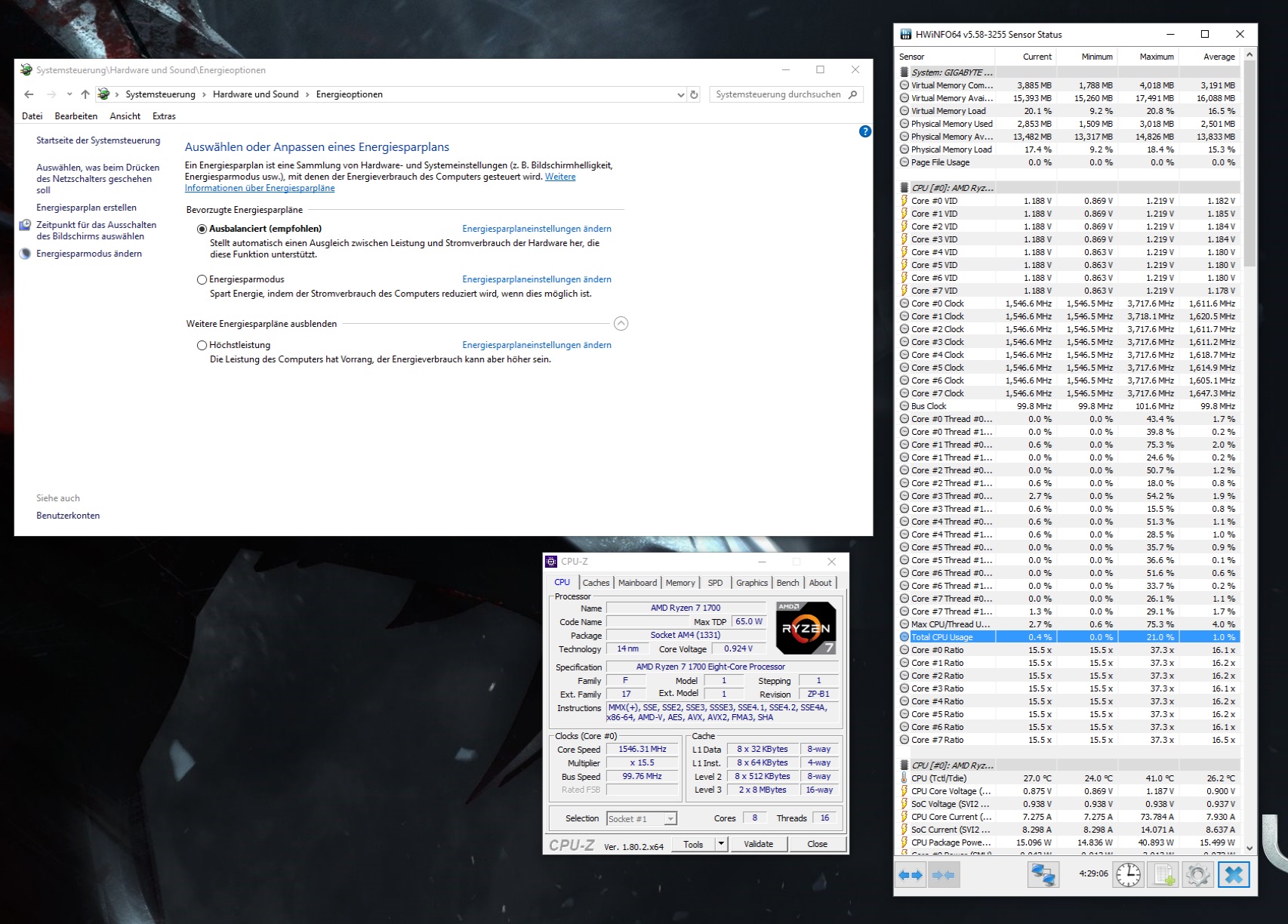Select the Energiesparmodus power plan radio button
Viewport: 1288px width, 924px height.
(202, 279)
